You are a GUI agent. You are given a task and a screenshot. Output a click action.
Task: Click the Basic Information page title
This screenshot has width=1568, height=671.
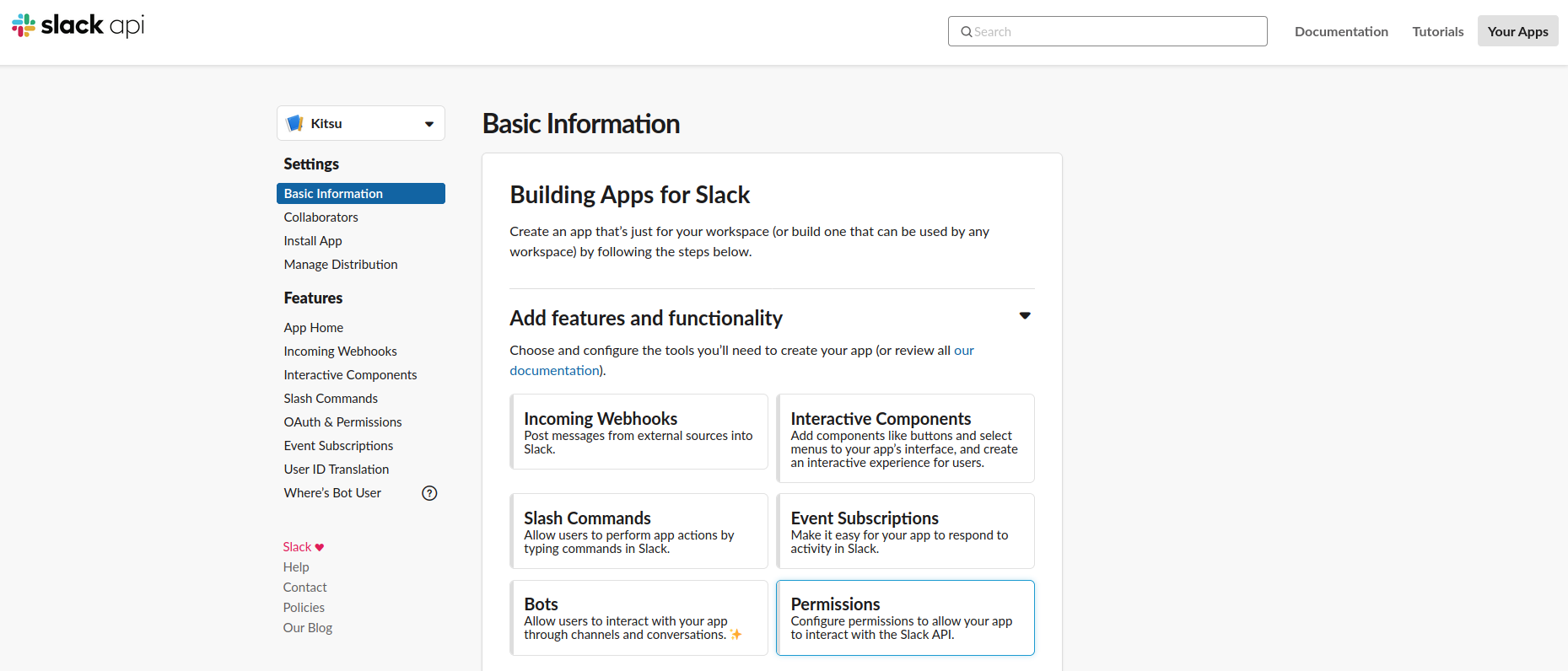click(x=581, y=124)
